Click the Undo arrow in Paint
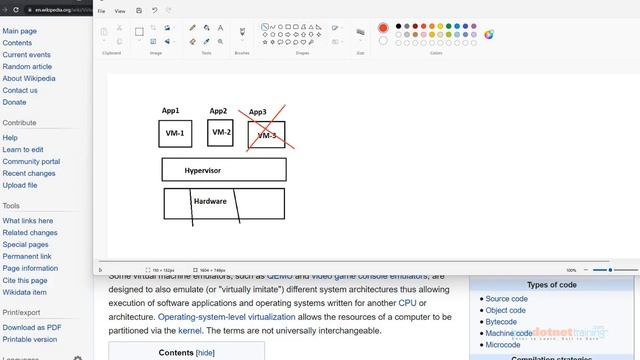The width and height of the screenshot is (640, 360). click(x=154, y=11)
